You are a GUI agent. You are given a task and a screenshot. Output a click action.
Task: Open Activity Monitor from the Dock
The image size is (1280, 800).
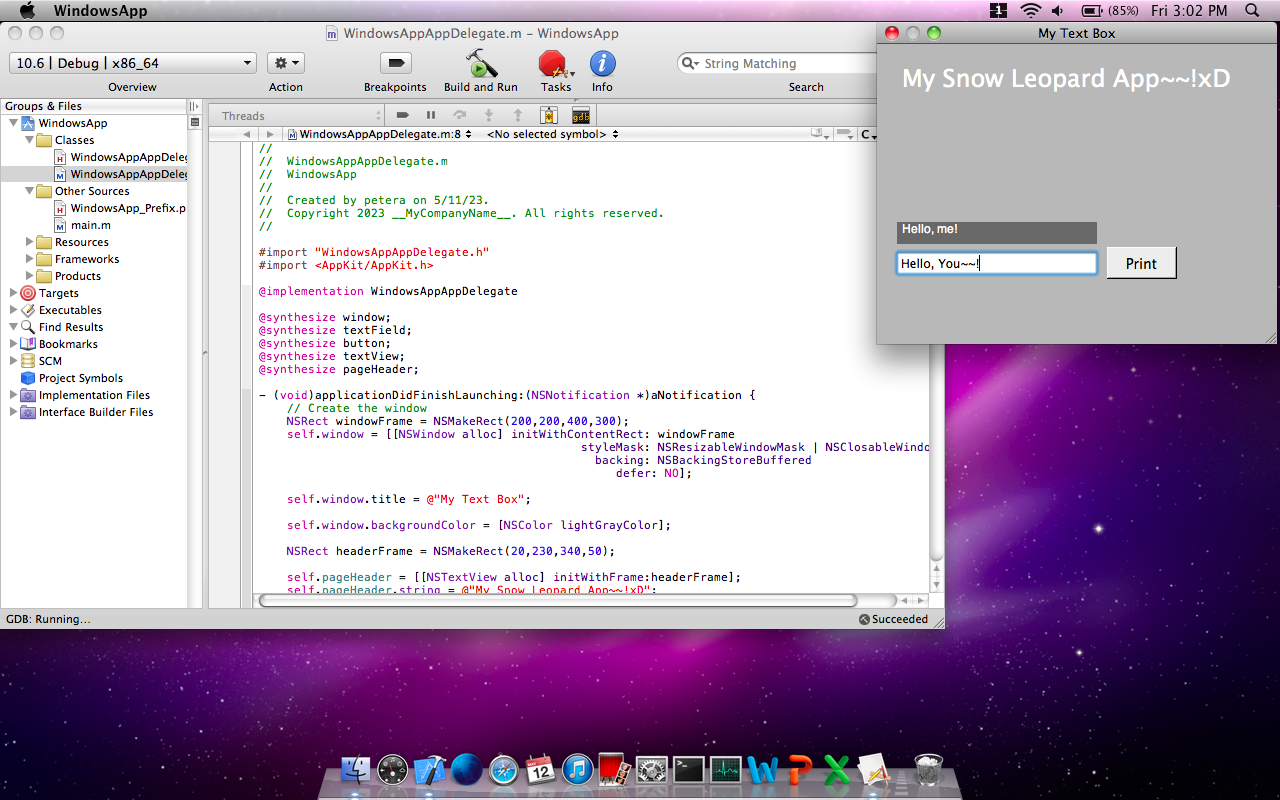(x=726, y=769)
